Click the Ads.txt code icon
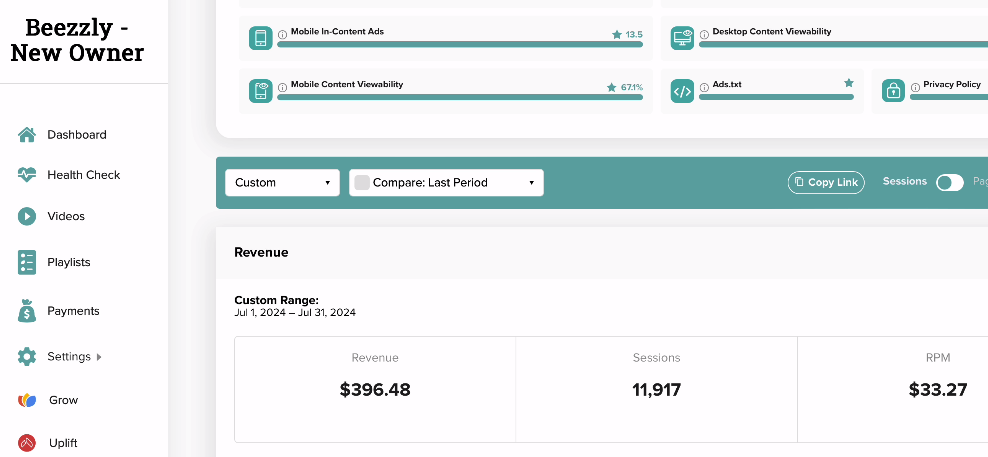Screen dimensions: 988x457 click(x=682, y=91)
